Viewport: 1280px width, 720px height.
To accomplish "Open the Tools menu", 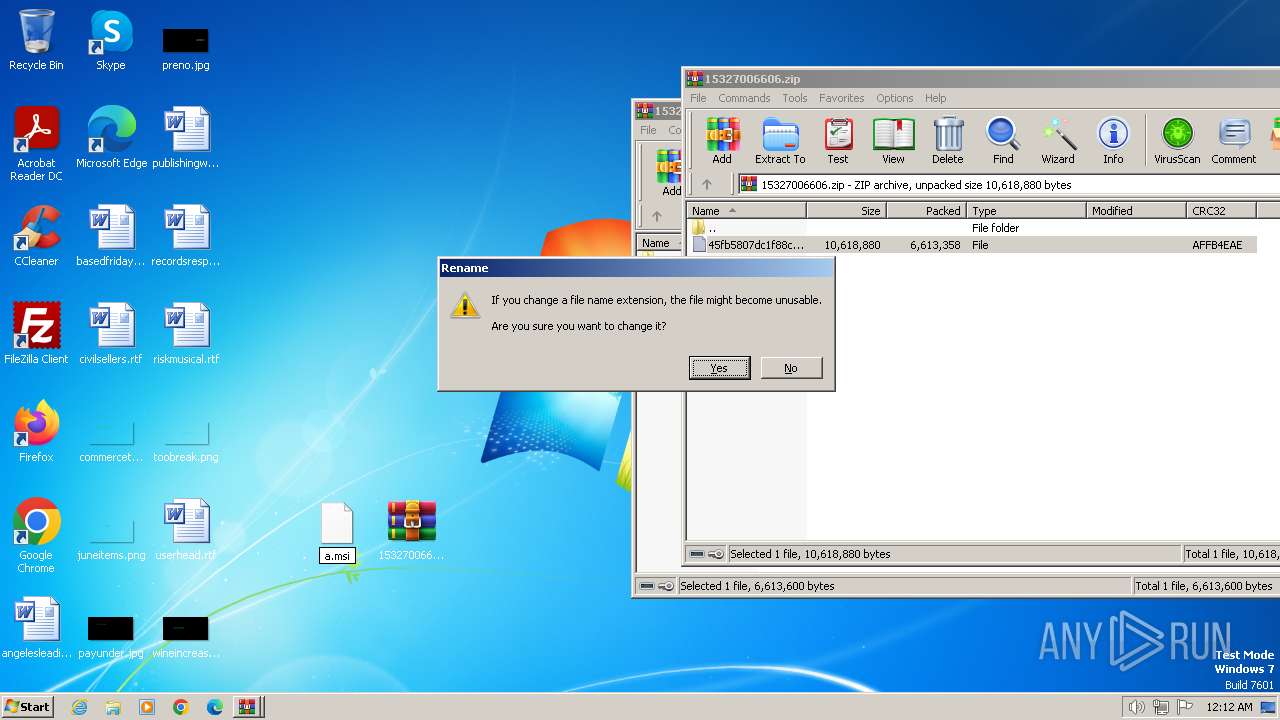I will [795, 98].
